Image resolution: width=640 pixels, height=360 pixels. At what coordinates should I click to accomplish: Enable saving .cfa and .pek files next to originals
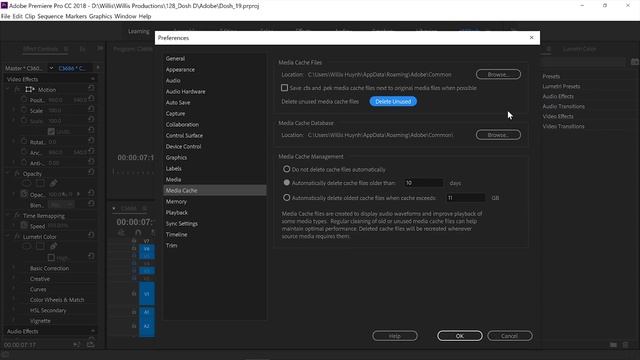(284, 88)
